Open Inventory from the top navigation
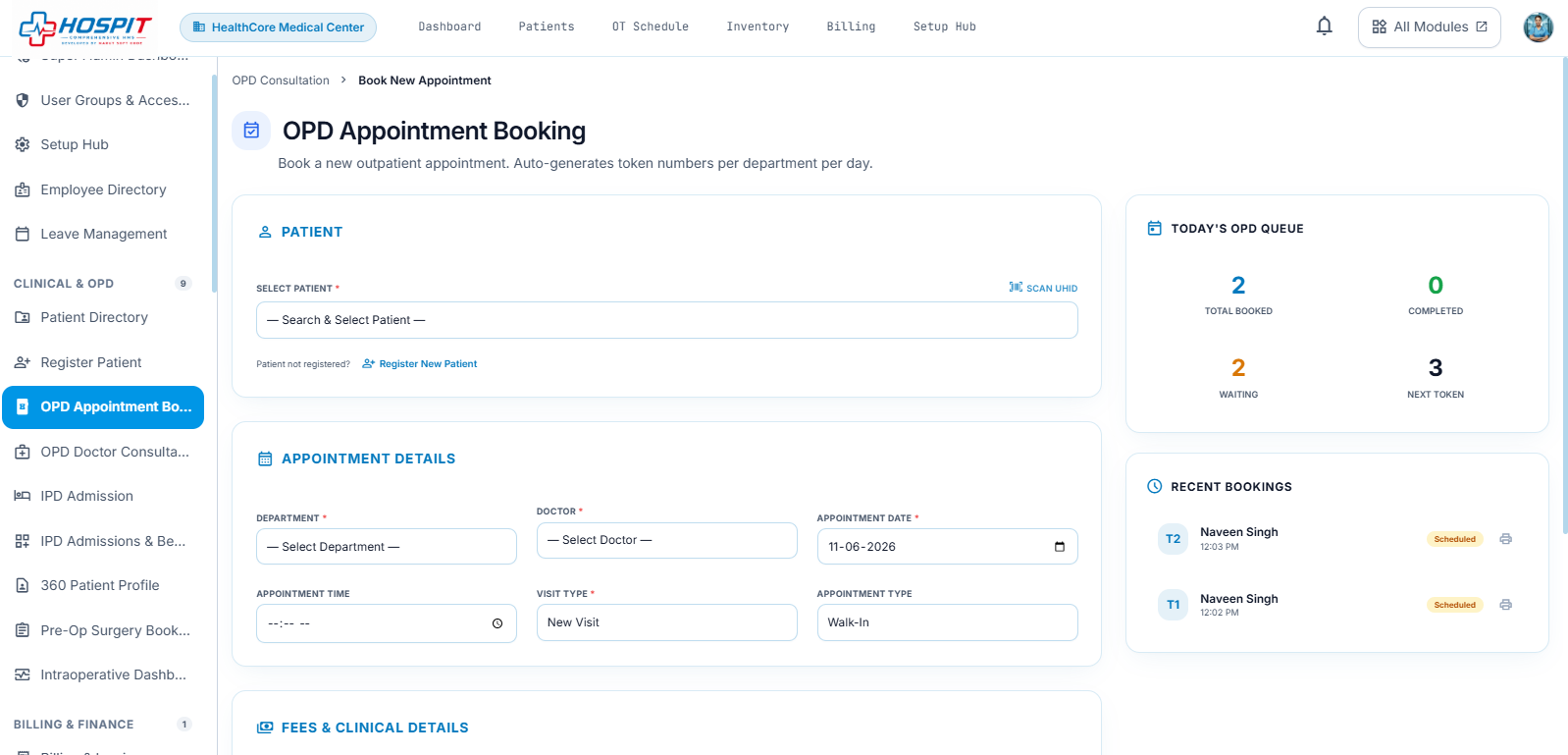The height and width of the screenshot is (755, 1568). (758, 27)
